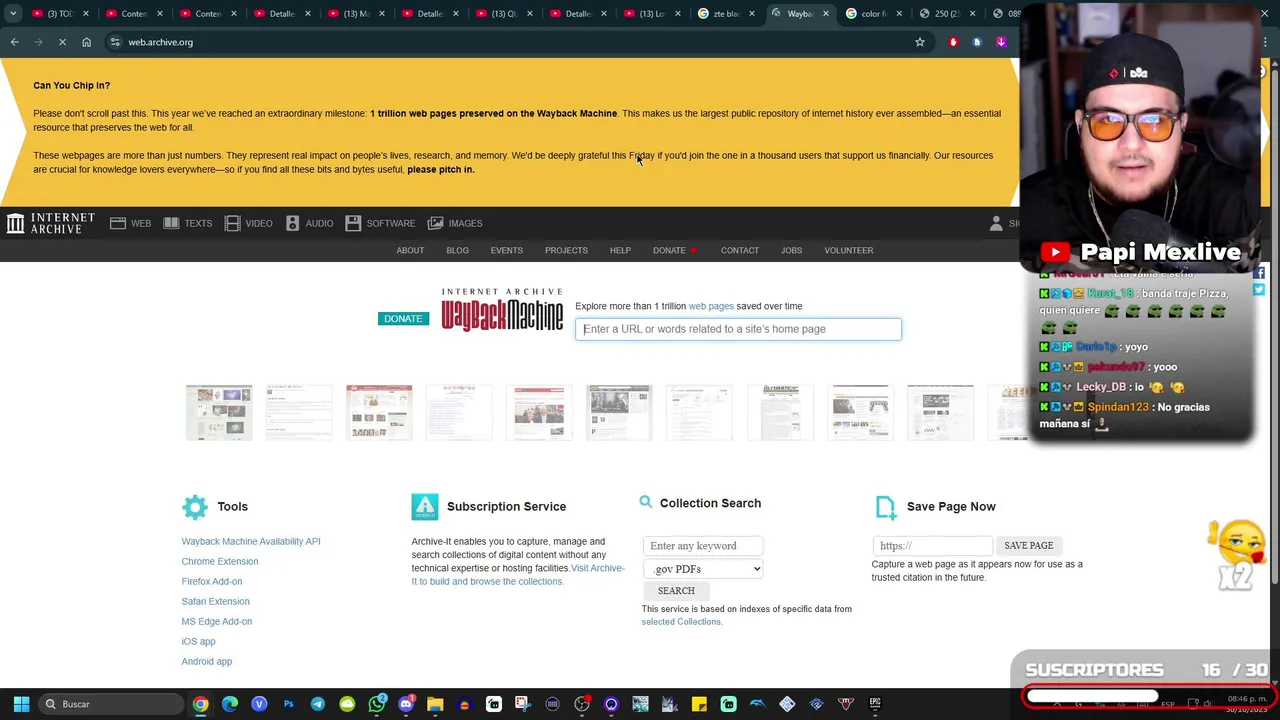1280x720 pixels.
Task: Stop page loading with X button
Action: coord(62,42)
